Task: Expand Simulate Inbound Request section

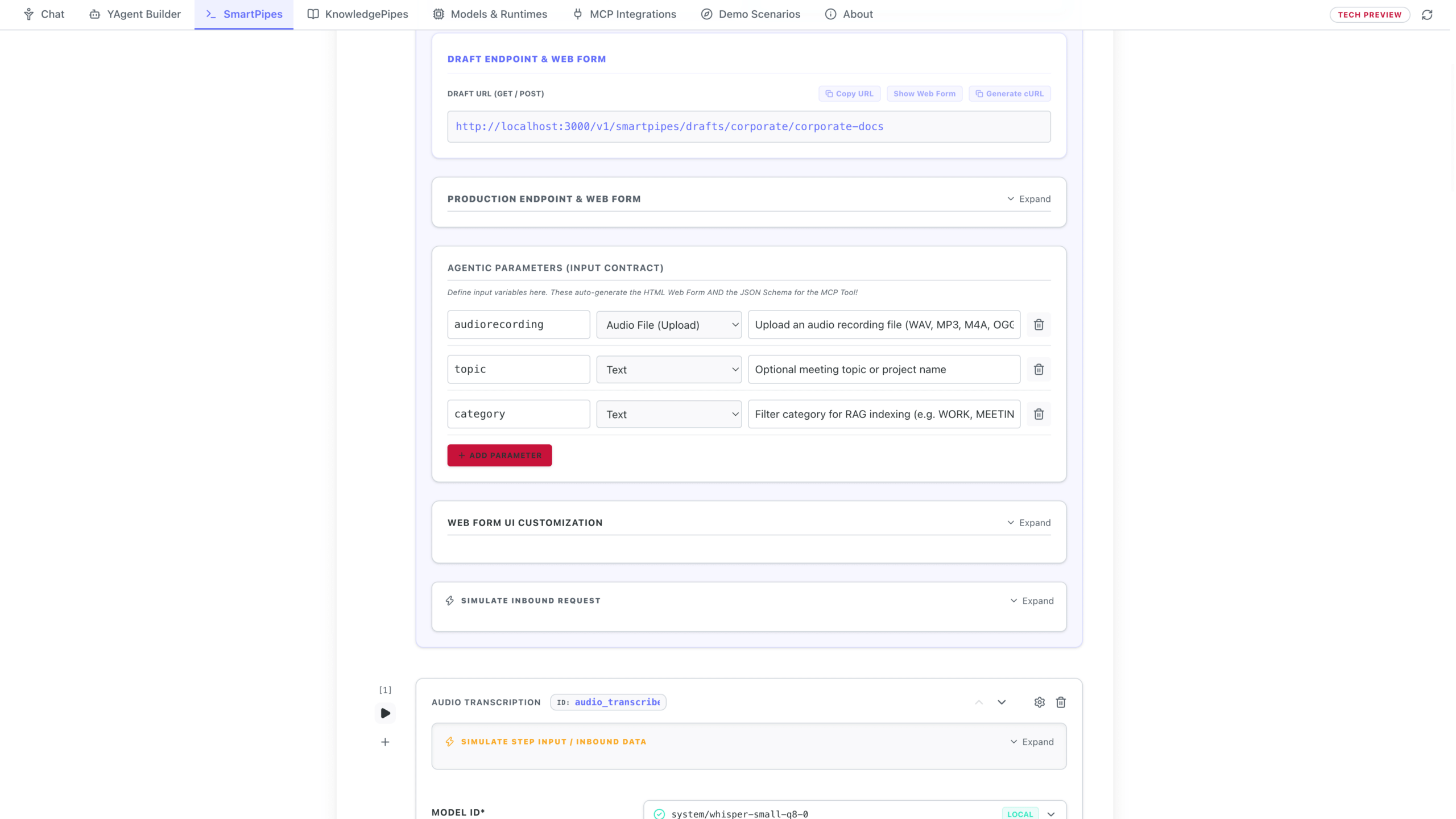Action: point(1032,601)
